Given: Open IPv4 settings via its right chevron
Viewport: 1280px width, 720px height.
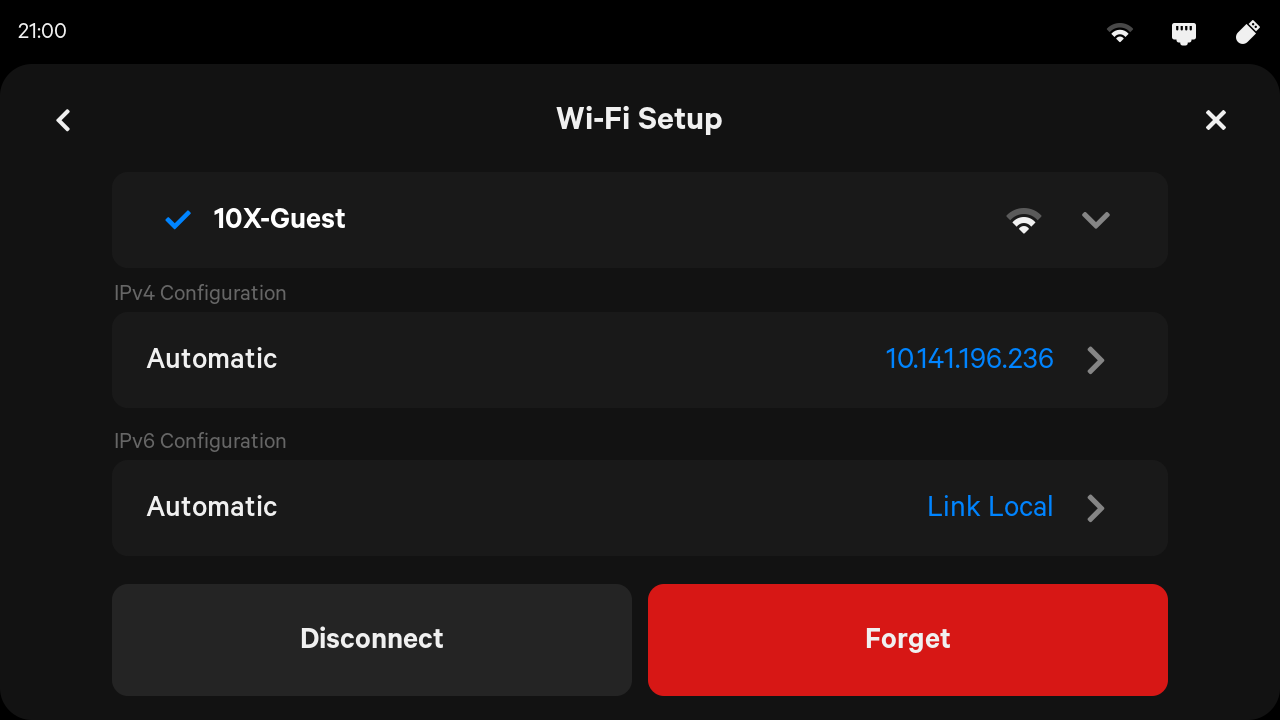Looking at the screenshot, I should (1096, 360).
